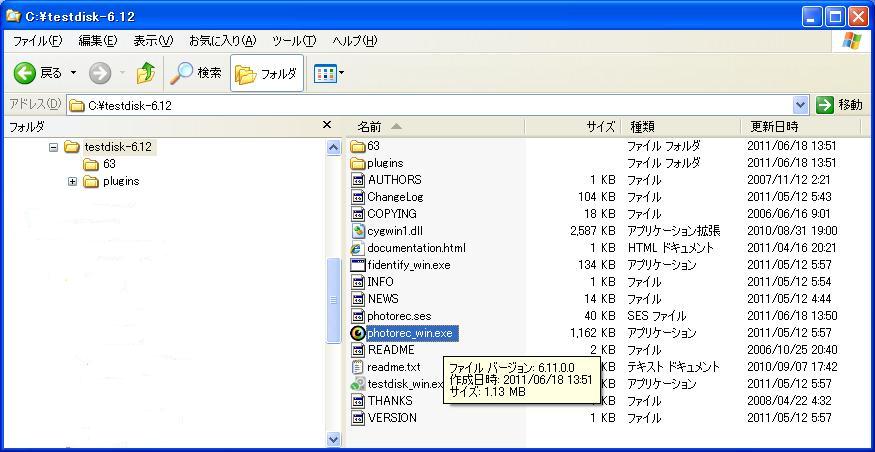The width and height of the screenshot is (875, 452).
Task: Sort by 更新日時 column header
Action: tap(801, 127)
